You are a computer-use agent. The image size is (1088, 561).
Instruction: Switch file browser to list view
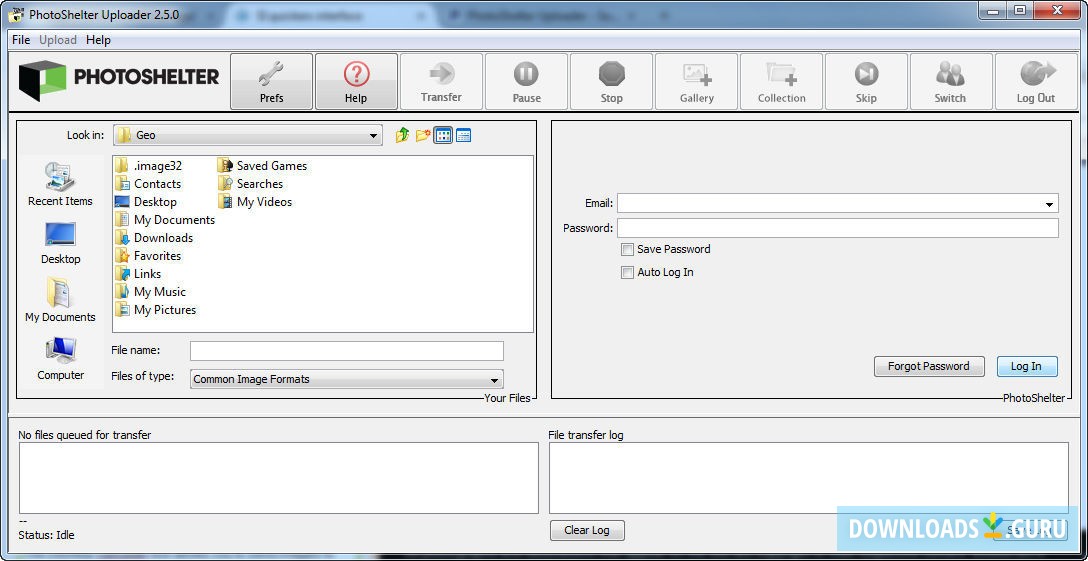click(x=443, y=135)
